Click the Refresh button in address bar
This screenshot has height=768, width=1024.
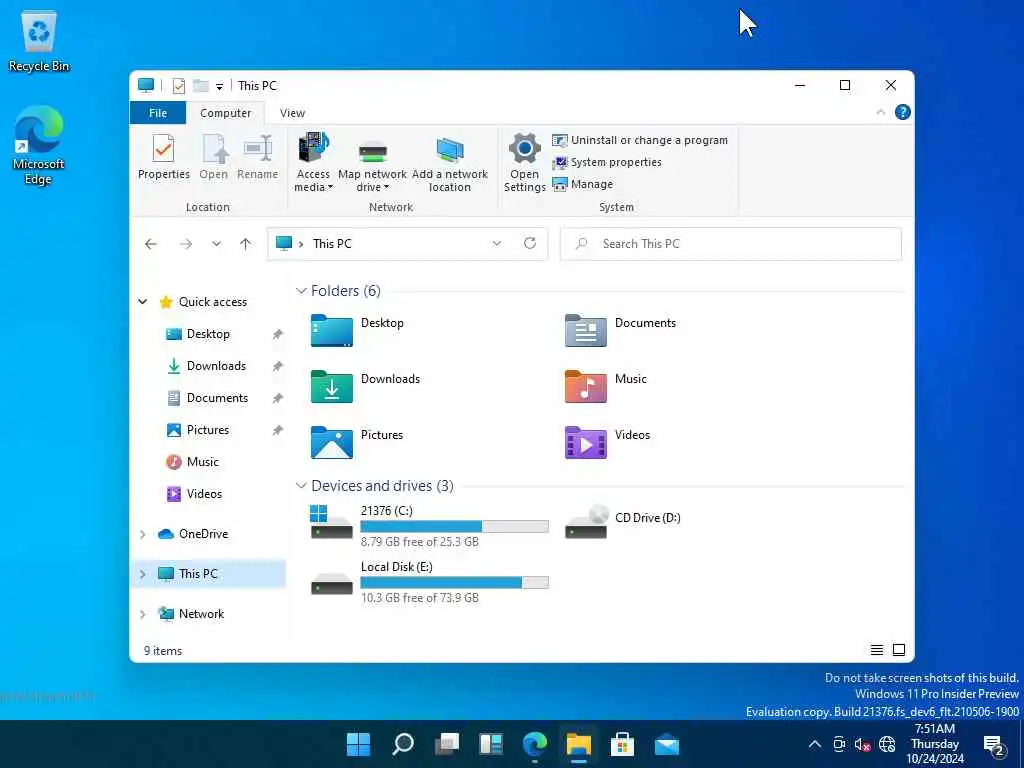point(530,244)
